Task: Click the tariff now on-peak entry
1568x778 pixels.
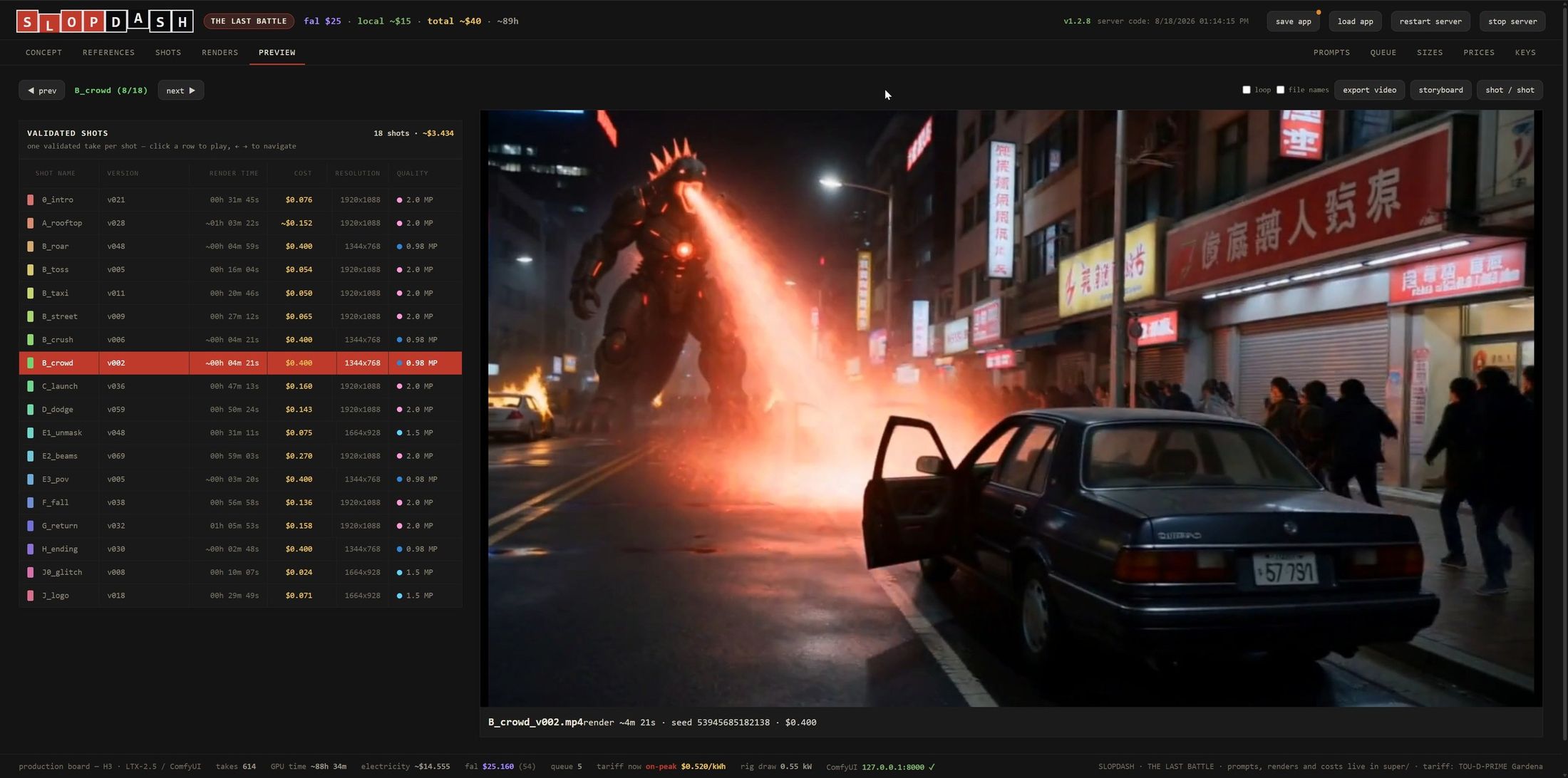Action: 661,767
